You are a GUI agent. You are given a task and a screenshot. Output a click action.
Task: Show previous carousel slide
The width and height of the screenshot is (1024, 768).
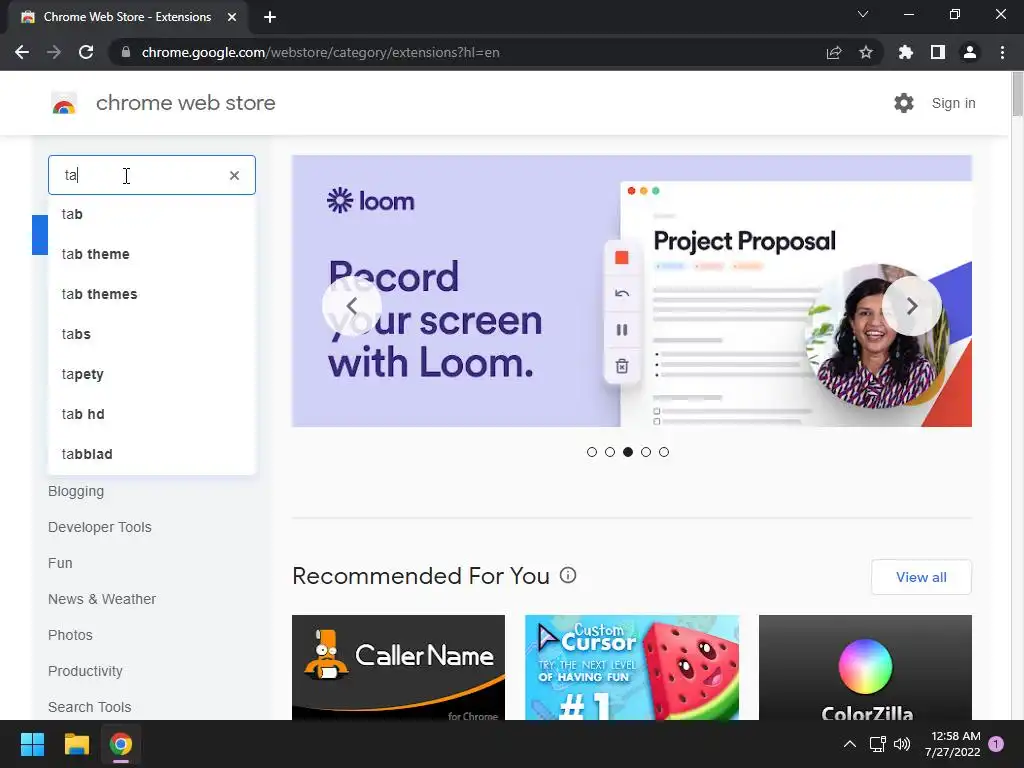tap(351, 306)
